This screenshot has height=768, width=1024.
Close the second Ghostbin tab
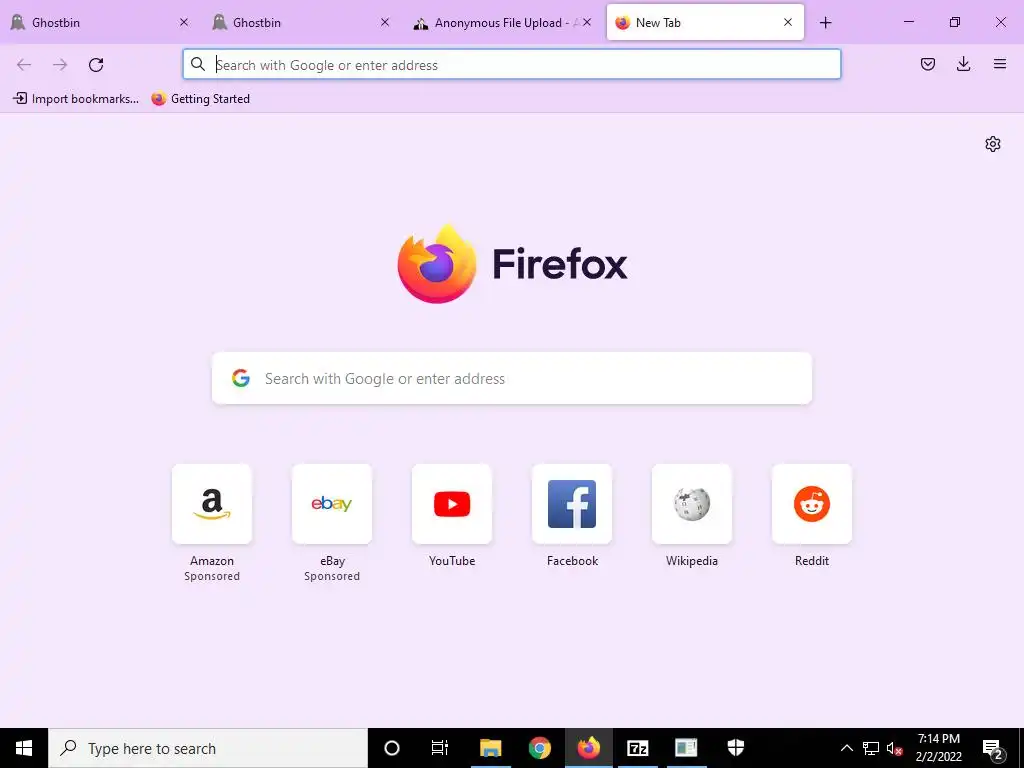385,23
